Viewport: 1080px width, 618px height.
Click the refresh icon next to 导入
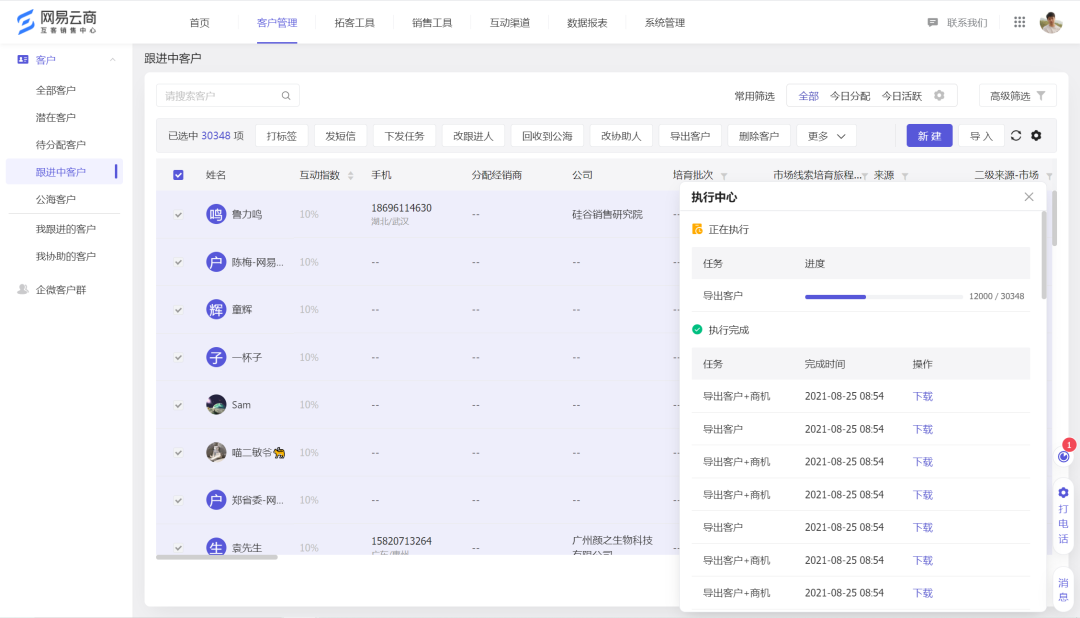point(1015,136)
